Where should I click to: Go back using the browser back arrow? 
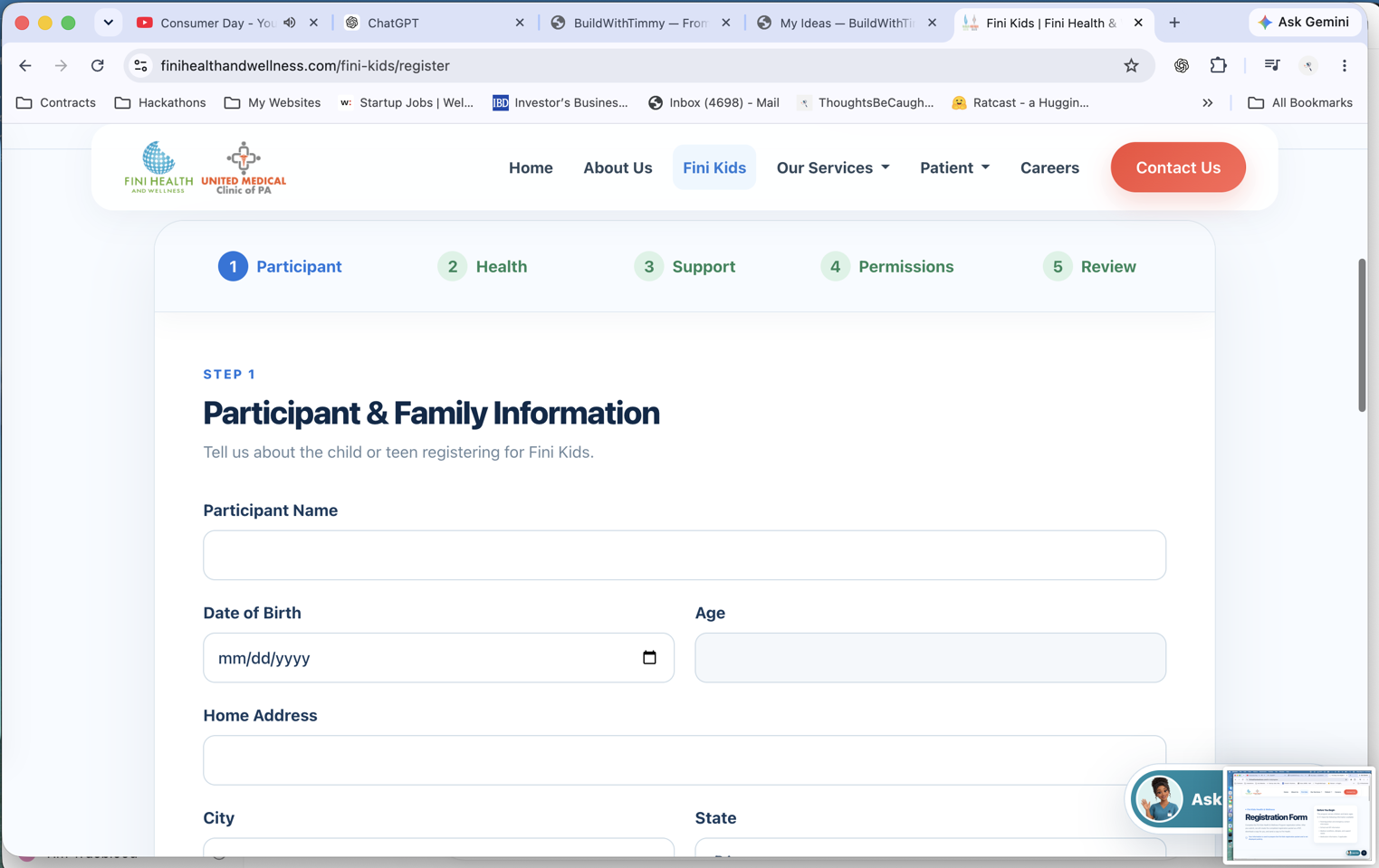pos(25,65)
